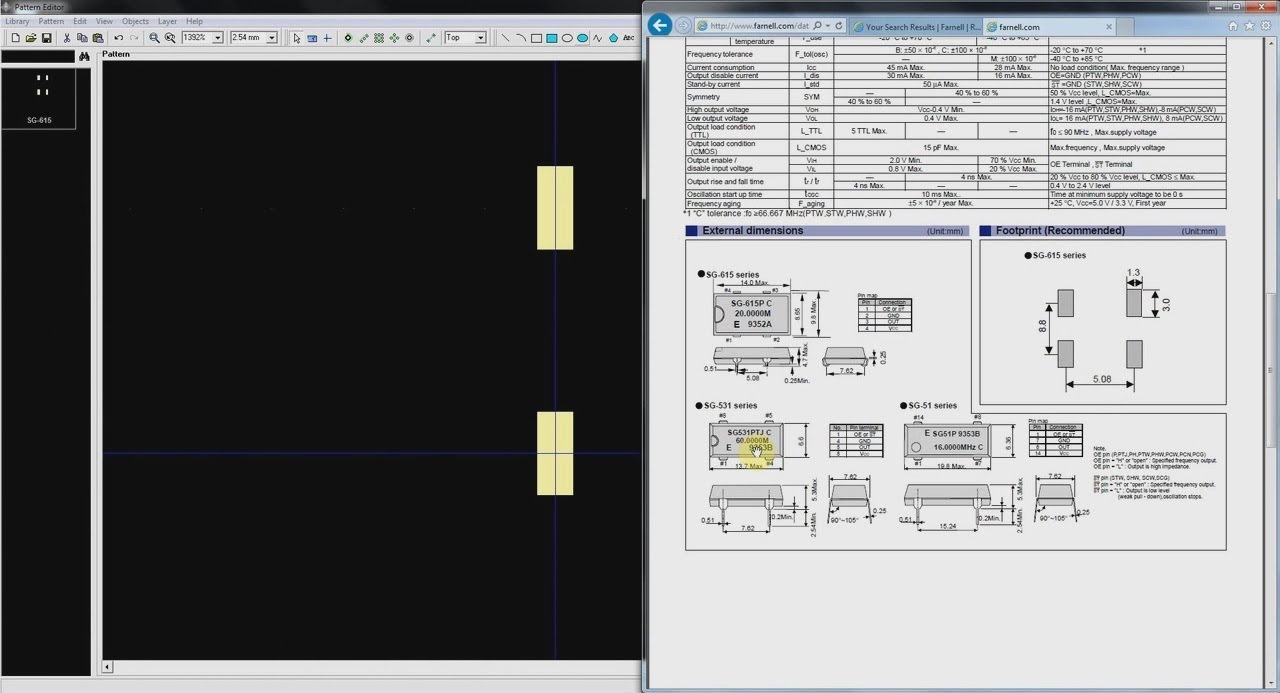Image resolution: width=1280 pixels, height=693 pixels.
Task: Click the browser Tools gear icon
Action: (1266, 26)
